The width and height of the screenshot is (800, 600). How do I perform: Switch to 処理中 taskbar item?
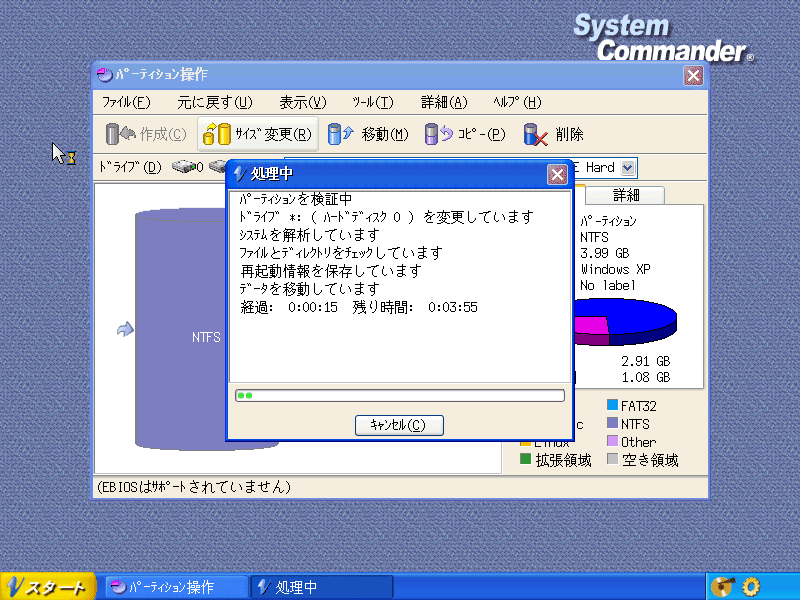(322, 587)
